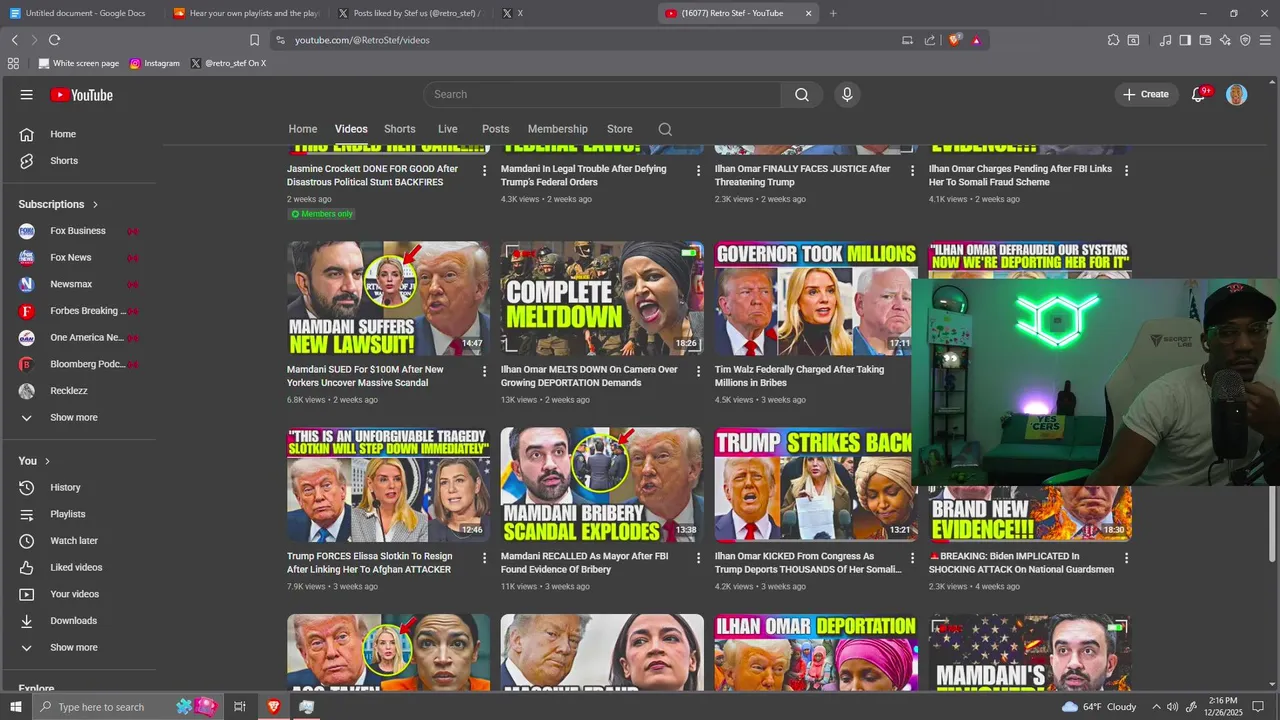Open the account avatar menu
Screen dimensions: 1280x720
click(1237, 94)
